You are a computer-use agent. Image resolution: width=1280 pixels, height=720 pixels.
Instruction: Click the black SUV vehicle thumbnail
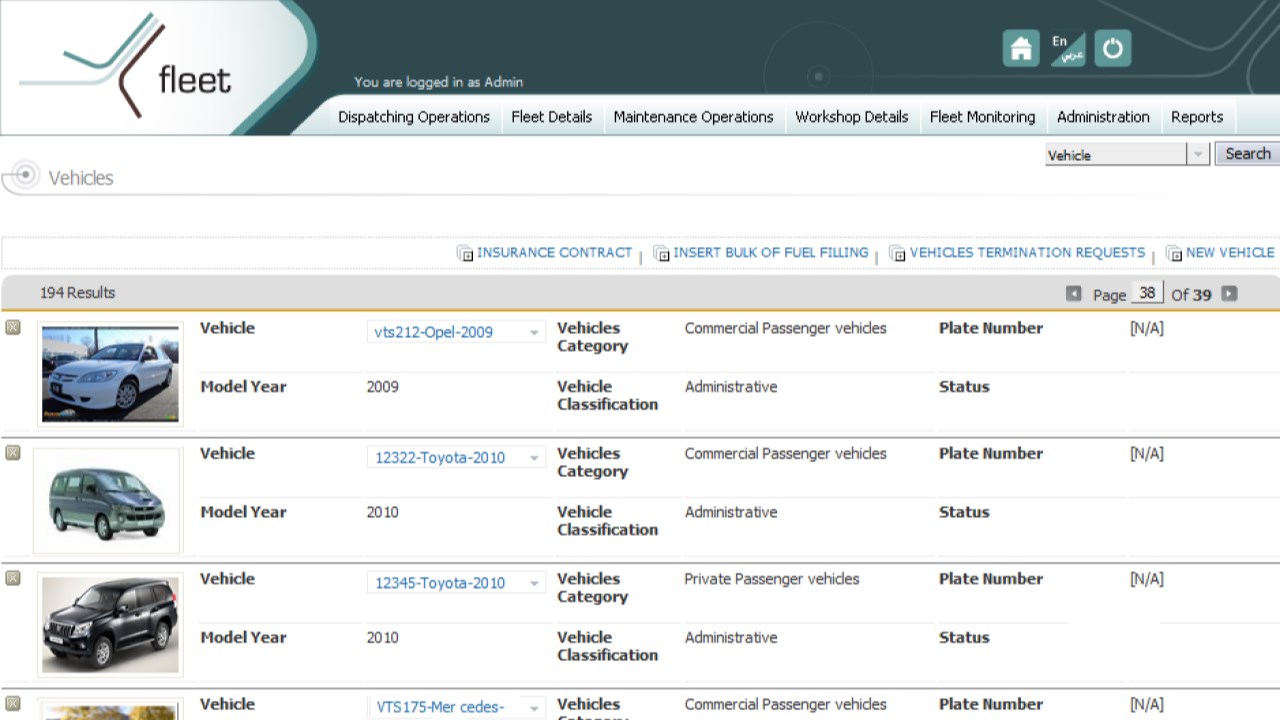pyautogui.click(x=110, y=625)
